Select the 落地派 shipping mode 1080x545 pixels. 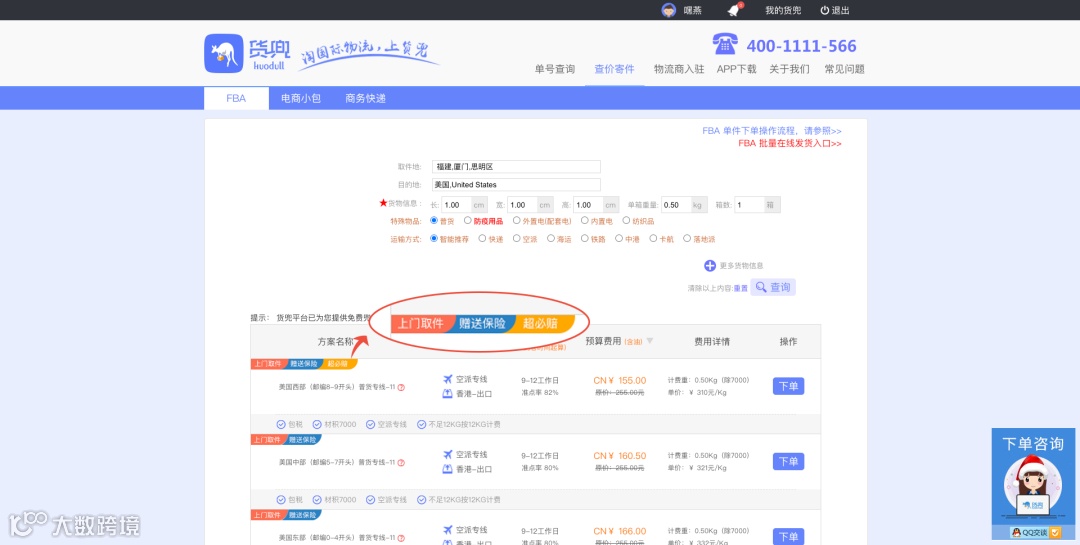(687, 238)
